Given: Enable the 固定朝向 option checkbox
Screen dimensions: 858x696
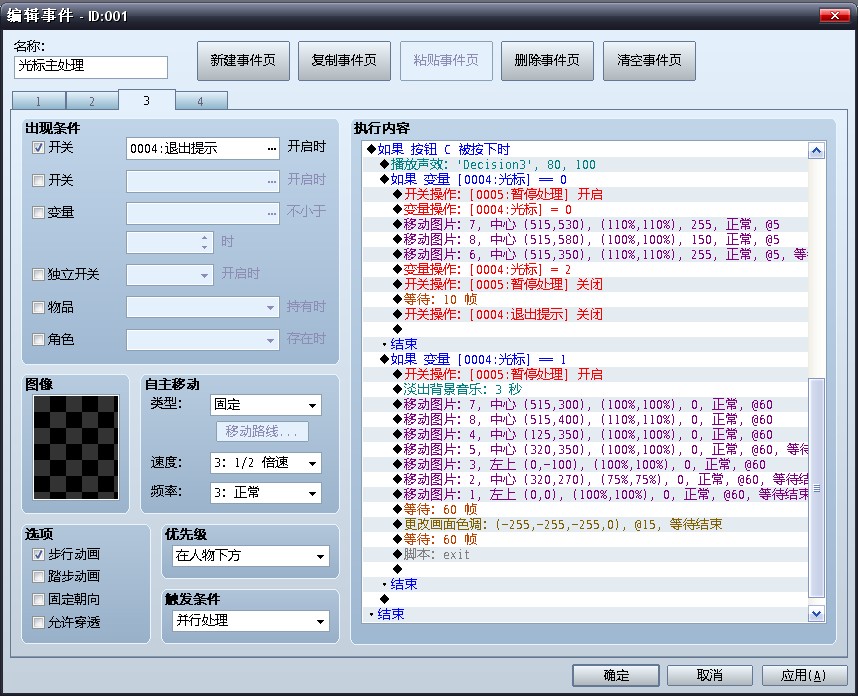Looking at the screenshot, I should click(38, 600).
